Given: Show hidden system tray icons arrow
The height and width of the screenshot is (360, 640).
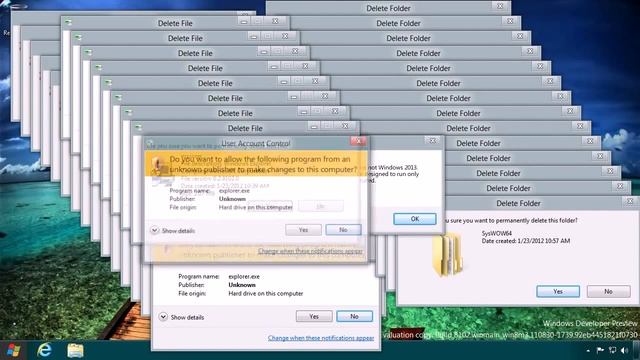Looking at the screenshot, I should (588, 351).
